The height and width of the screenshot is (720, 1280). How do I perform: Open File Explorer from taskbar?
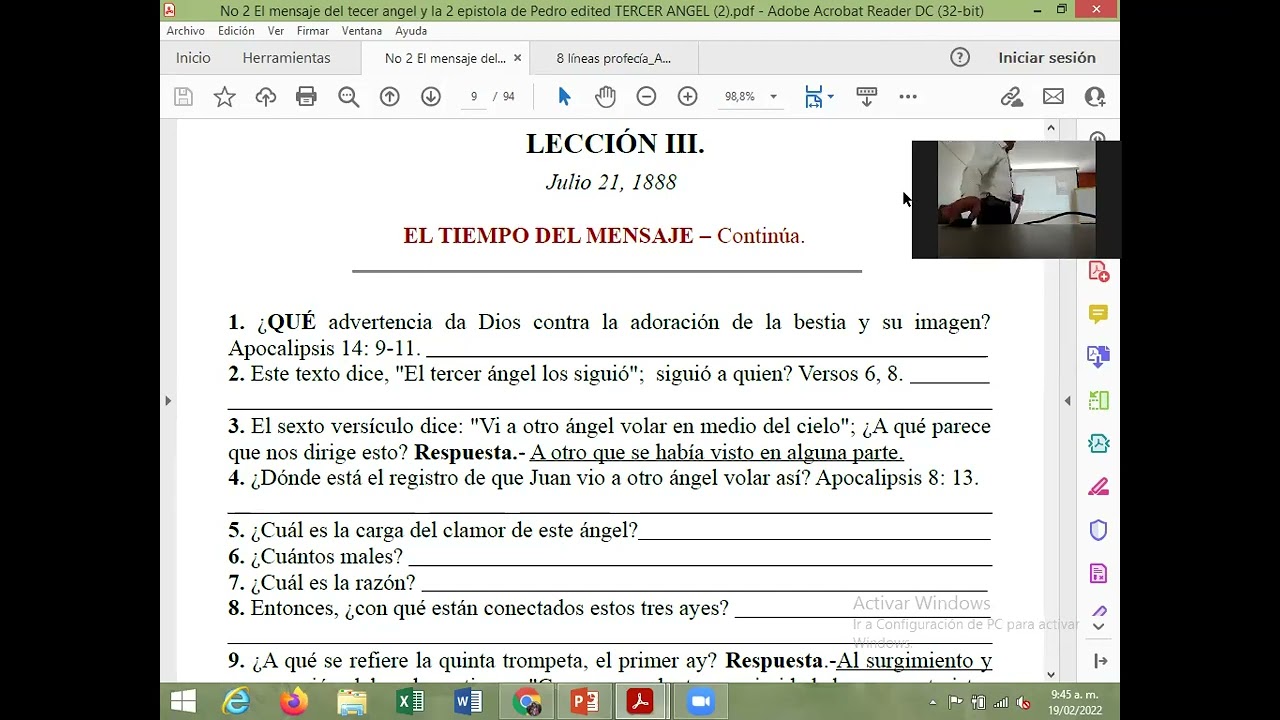tap(352, 702)
